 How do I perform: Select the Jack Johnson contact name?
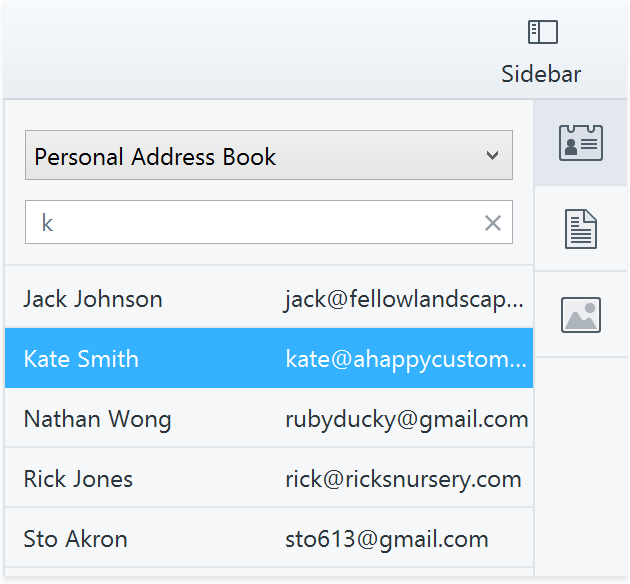93,299
